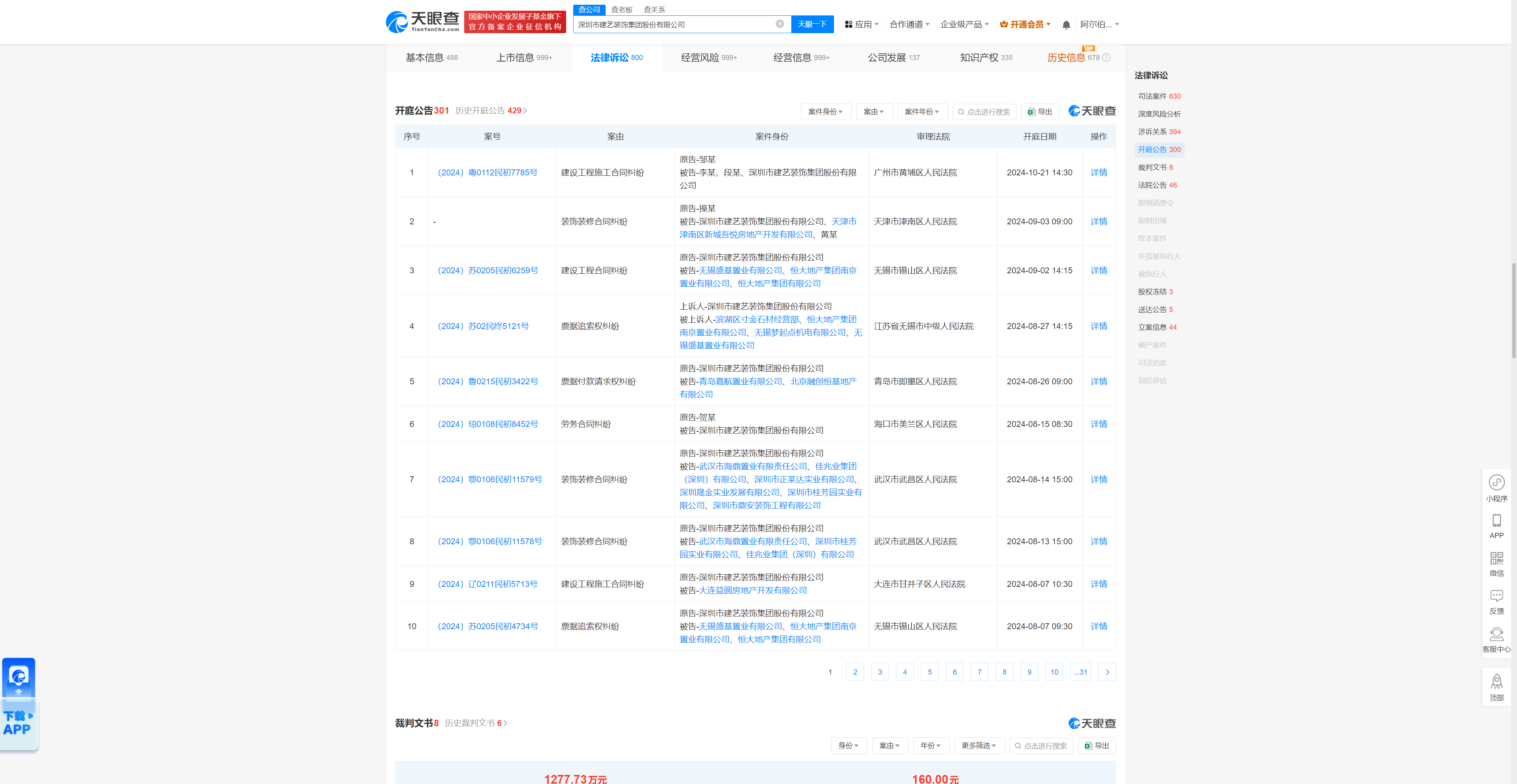Image resolution: width=1517 pixels, height=784 pixels.
Task: Expand 企业级产品 header menu
Action: (x=965, y=25)
